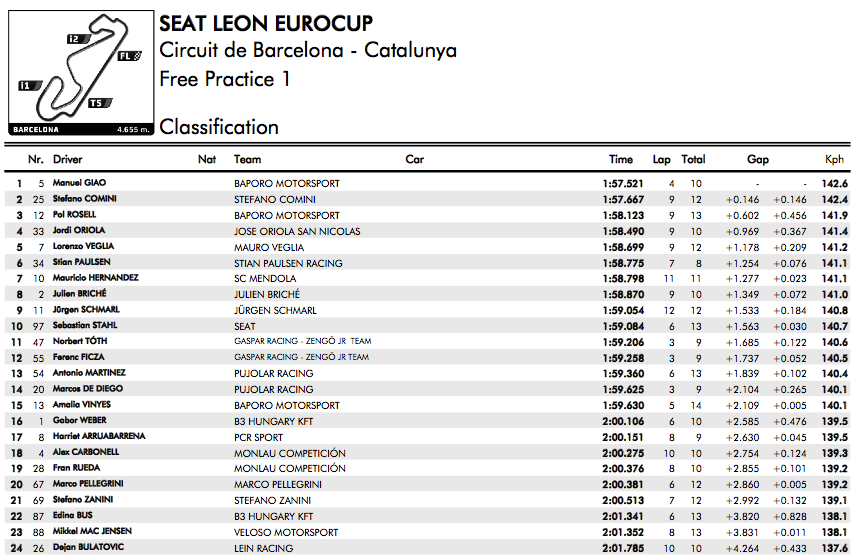The image size is (859, 555).
Task: Click the Time column header
Action: tap(621, 159)
